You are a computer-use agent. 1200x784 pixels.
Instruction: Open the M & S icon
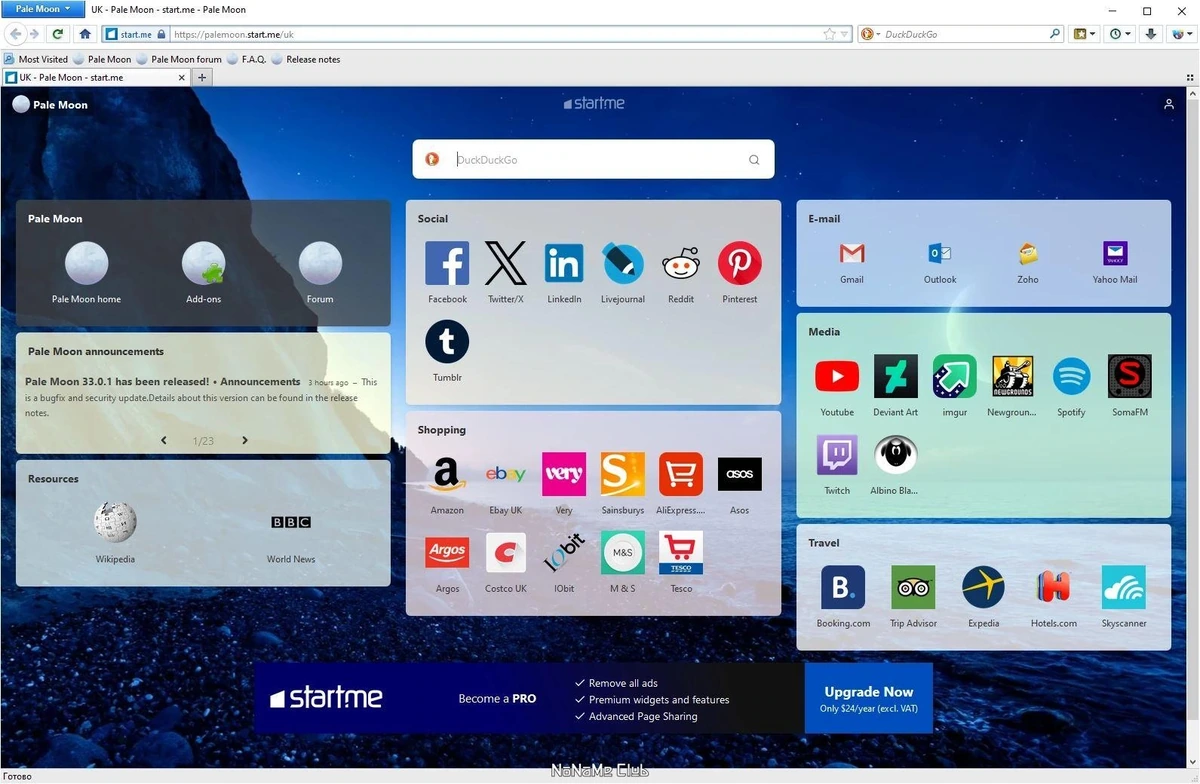[623, 553]
